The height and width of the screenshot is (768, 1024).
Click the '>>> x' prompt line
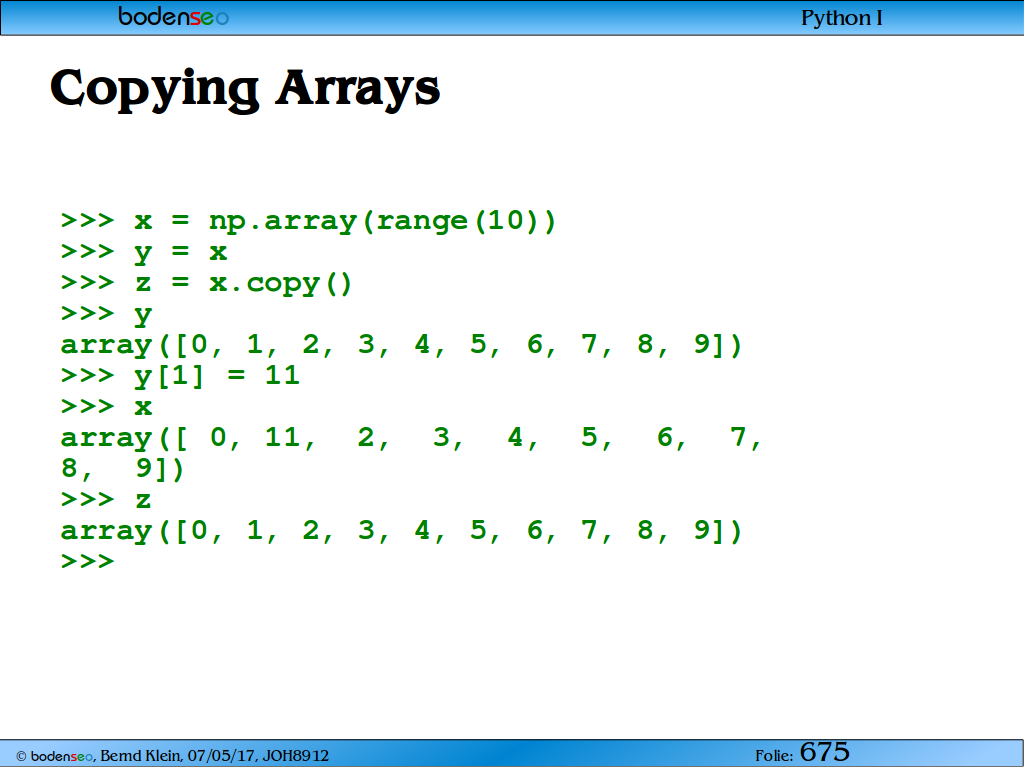[106, 407]
